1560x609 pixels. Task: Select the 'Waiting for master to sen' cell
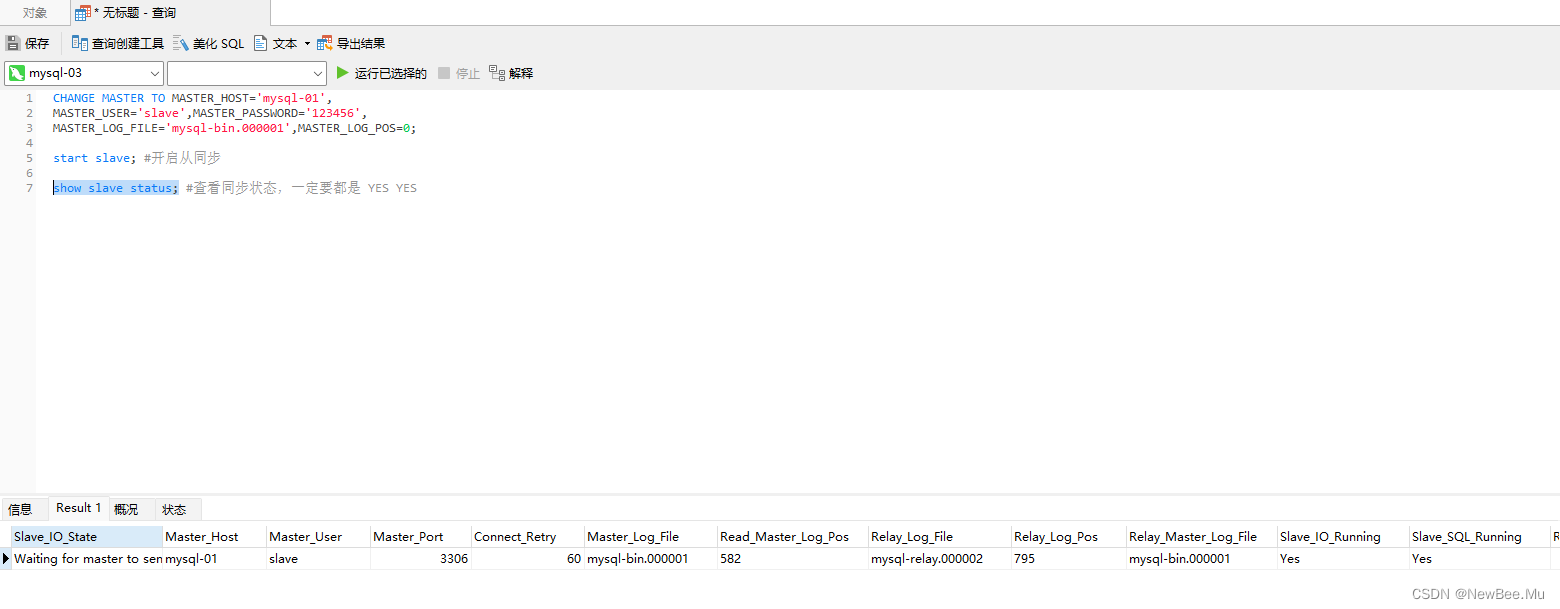pyautogui.click(x=86, y=559)
